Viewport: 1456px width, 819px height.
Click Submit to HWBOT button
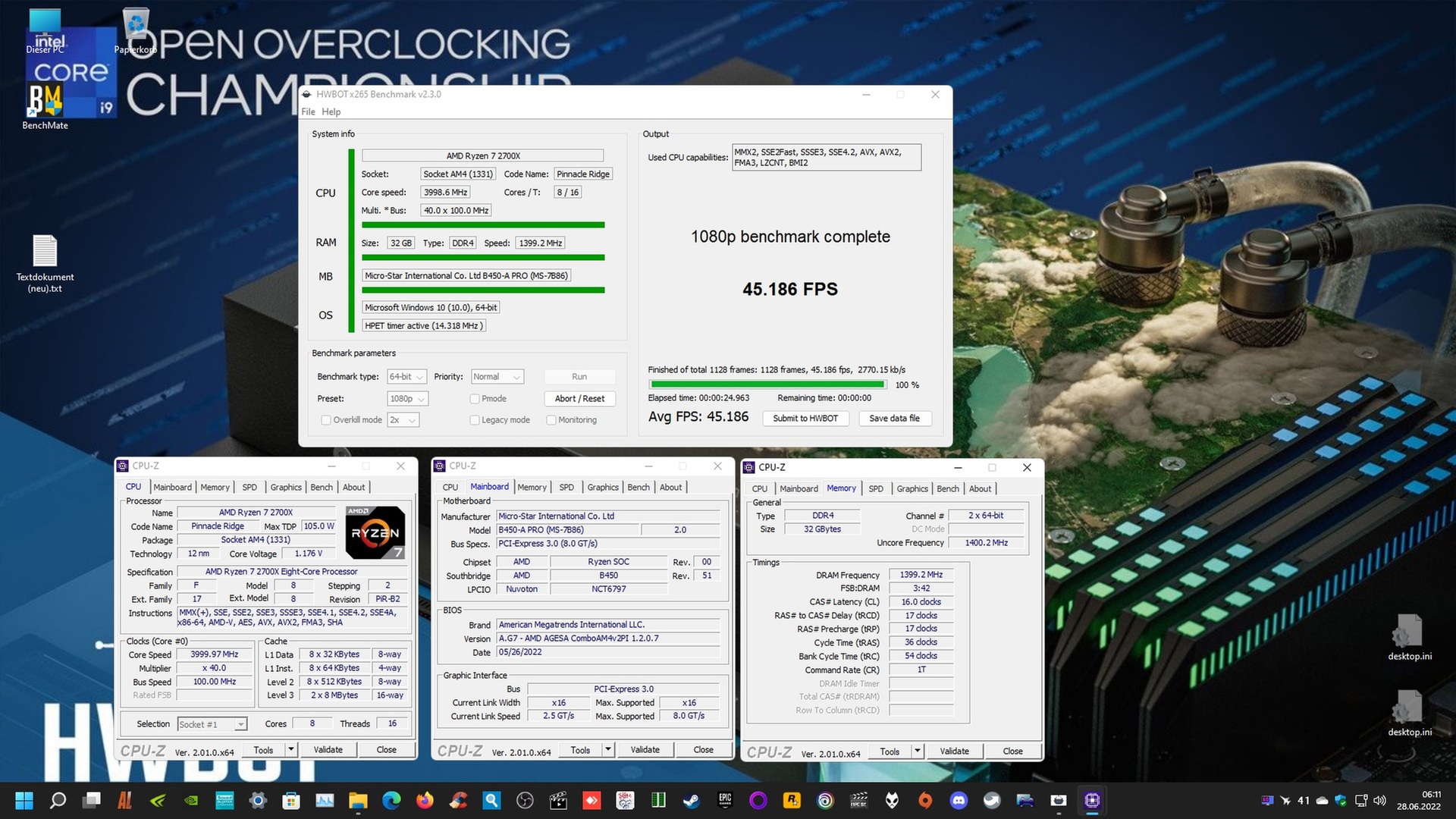[x=805, y=419]
